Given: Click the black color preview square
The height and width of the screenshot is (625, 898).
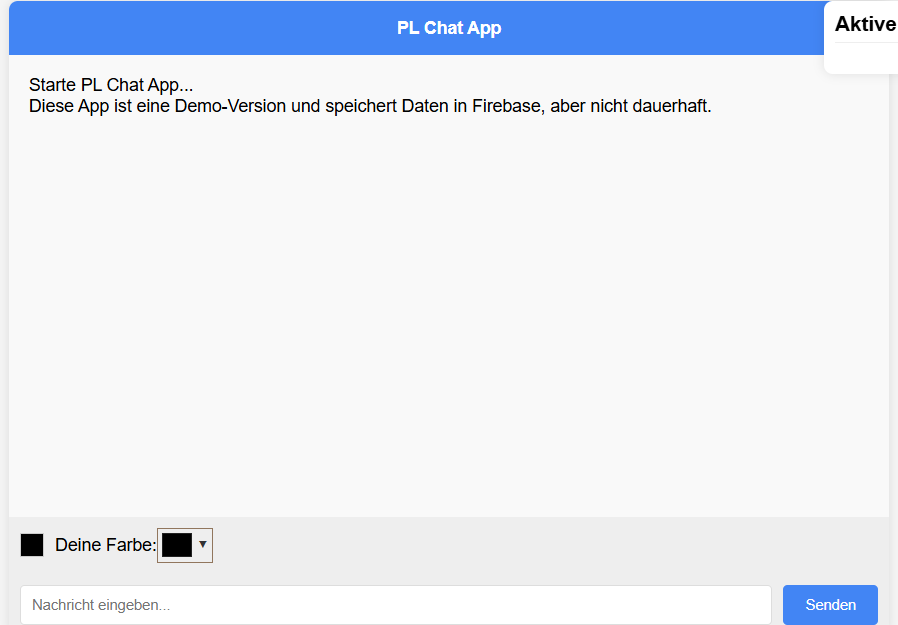Looking at the screenshot, I should pos(32,545).
